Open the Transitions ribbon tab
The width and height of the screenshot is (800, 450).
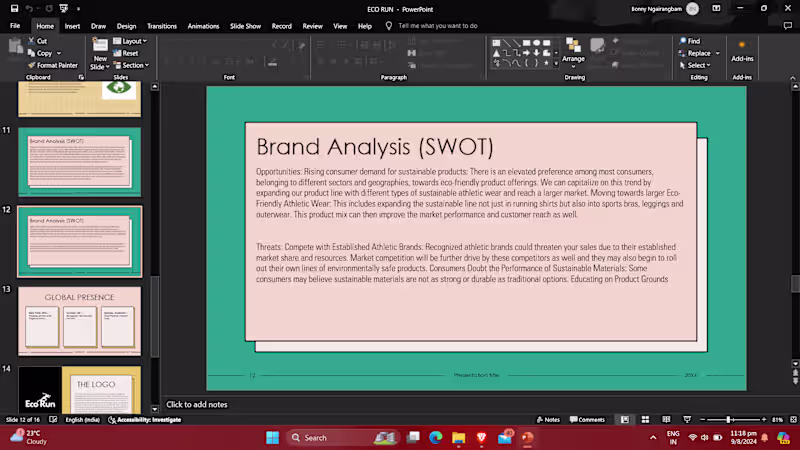click(x=161, y=26)
